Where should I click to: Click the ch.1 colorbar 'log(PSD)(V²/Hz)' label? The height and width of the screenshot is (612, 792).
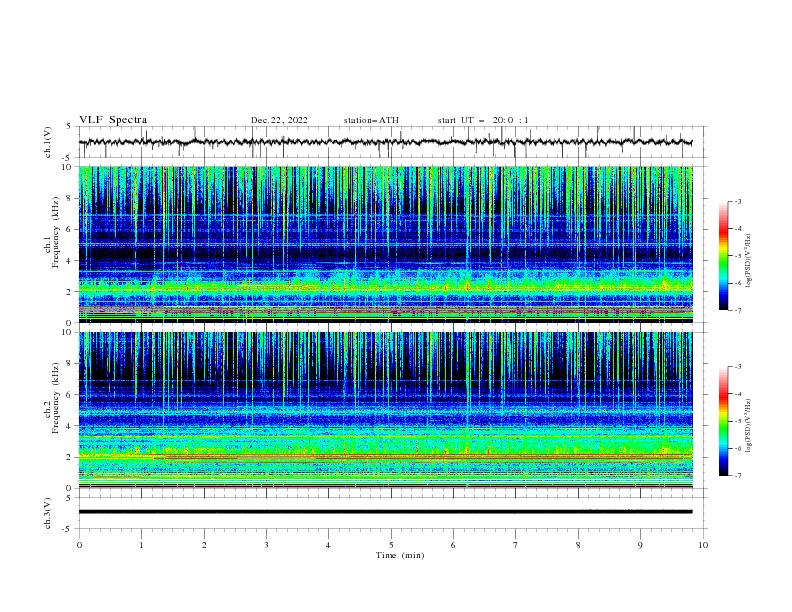749,261
